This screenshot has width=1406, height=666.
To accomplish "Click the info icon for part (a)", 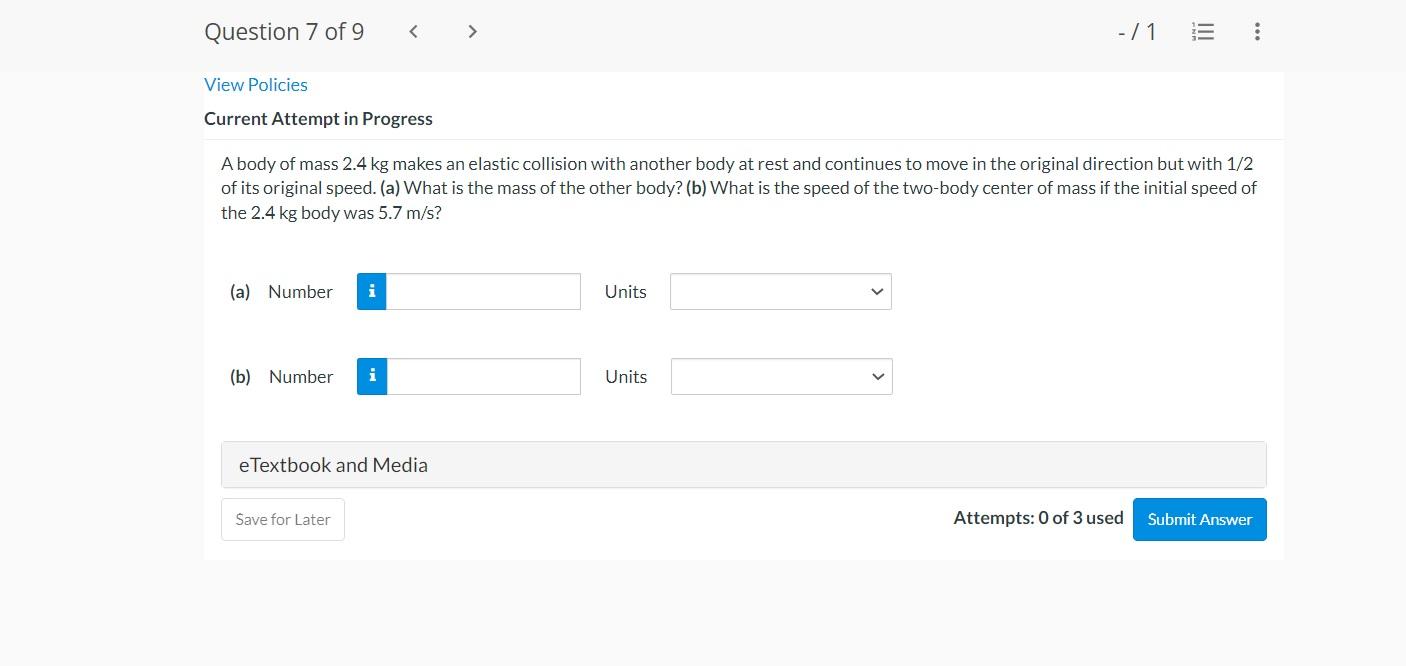I will tap(372, 292).
